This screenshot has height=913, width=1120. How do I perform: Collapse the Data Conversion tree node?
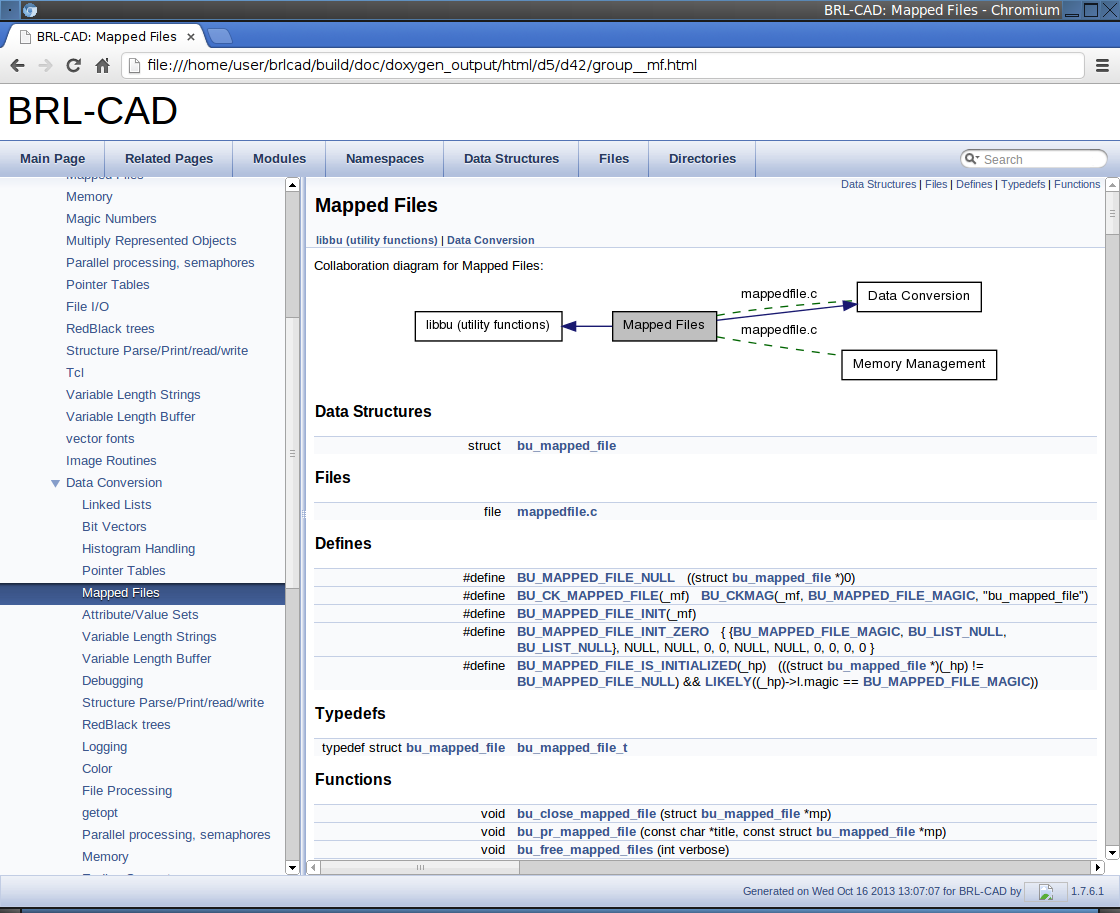55,483
